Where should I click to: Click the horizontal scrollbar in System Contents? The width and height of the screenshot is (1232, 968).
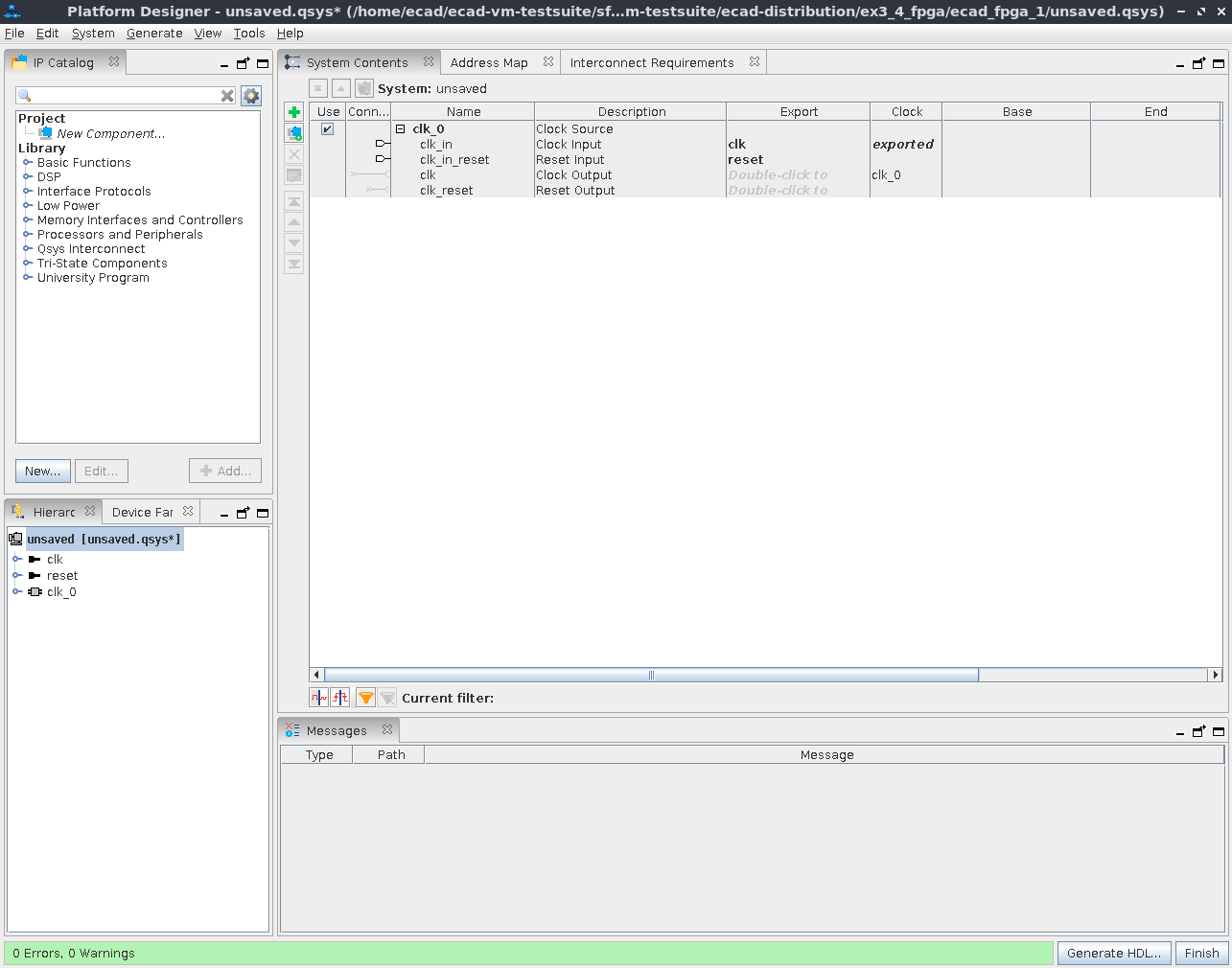(651, 675)
